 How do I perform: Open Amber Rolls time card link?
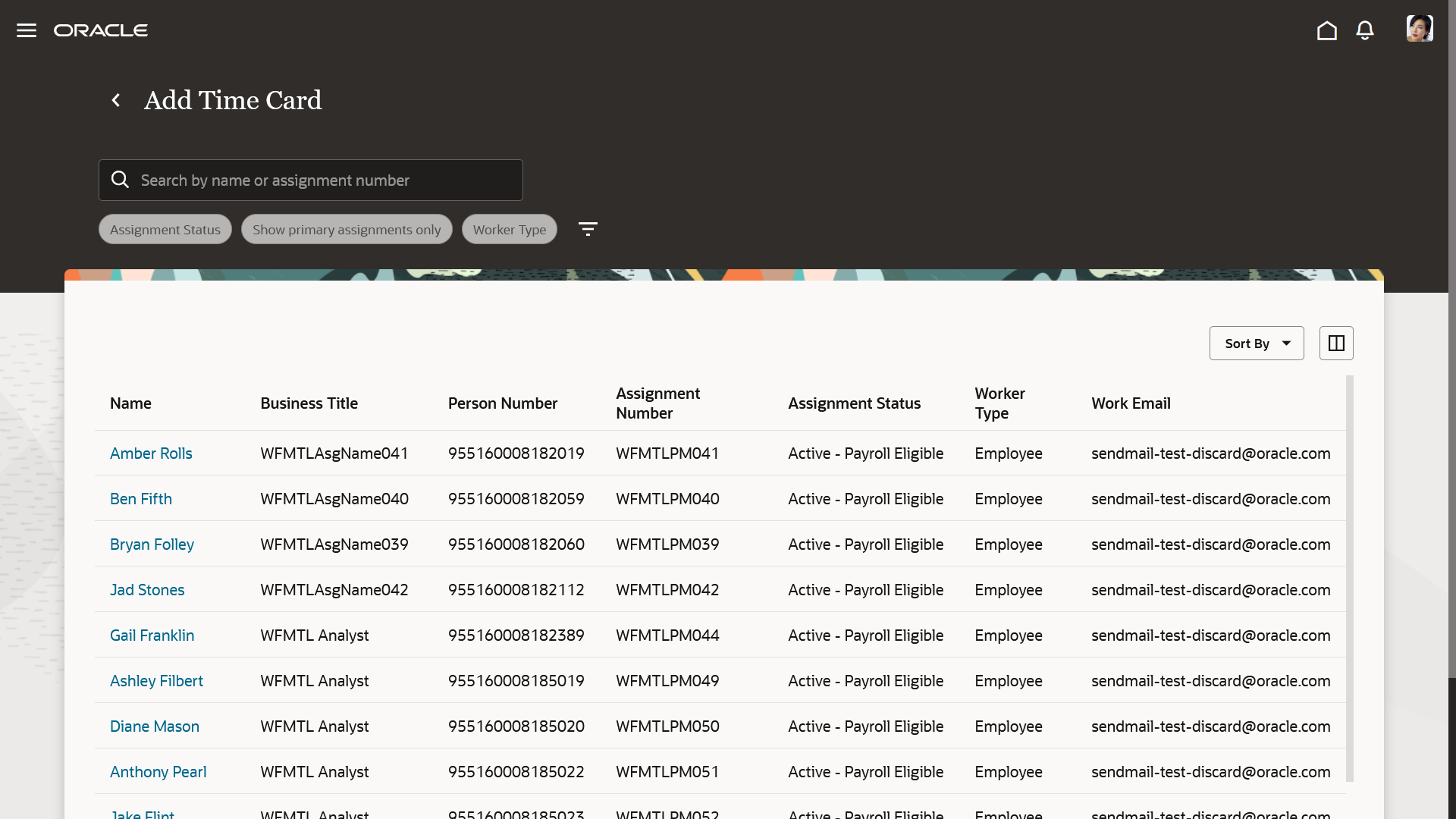coord(151,453)
